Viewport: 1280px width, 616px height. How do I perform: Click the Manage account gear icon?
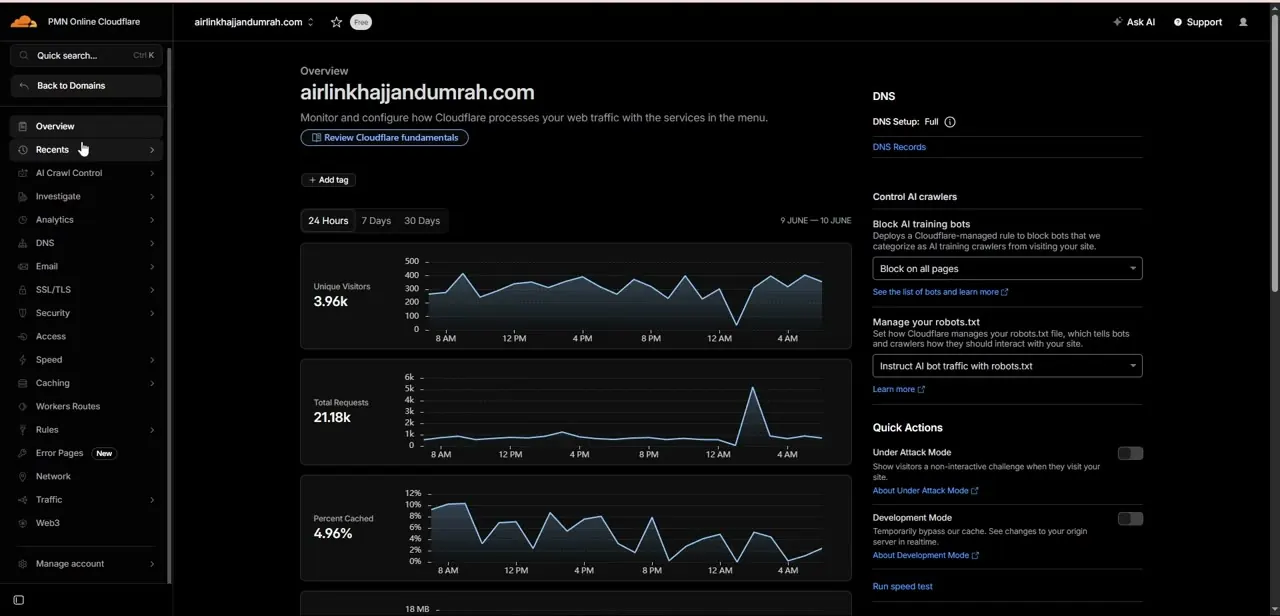pos(23,564)
